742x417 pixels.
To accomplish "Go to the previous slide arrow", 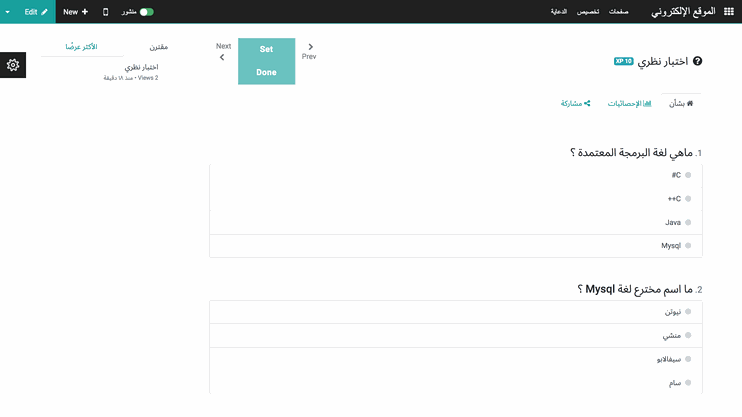I will [309, 51].
